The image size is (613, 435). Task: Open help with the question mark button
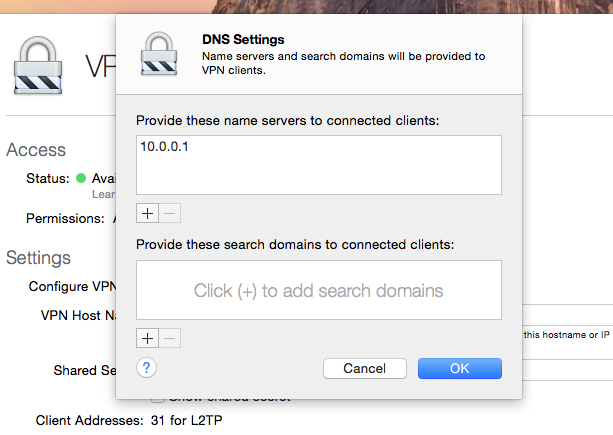(147, 368)
